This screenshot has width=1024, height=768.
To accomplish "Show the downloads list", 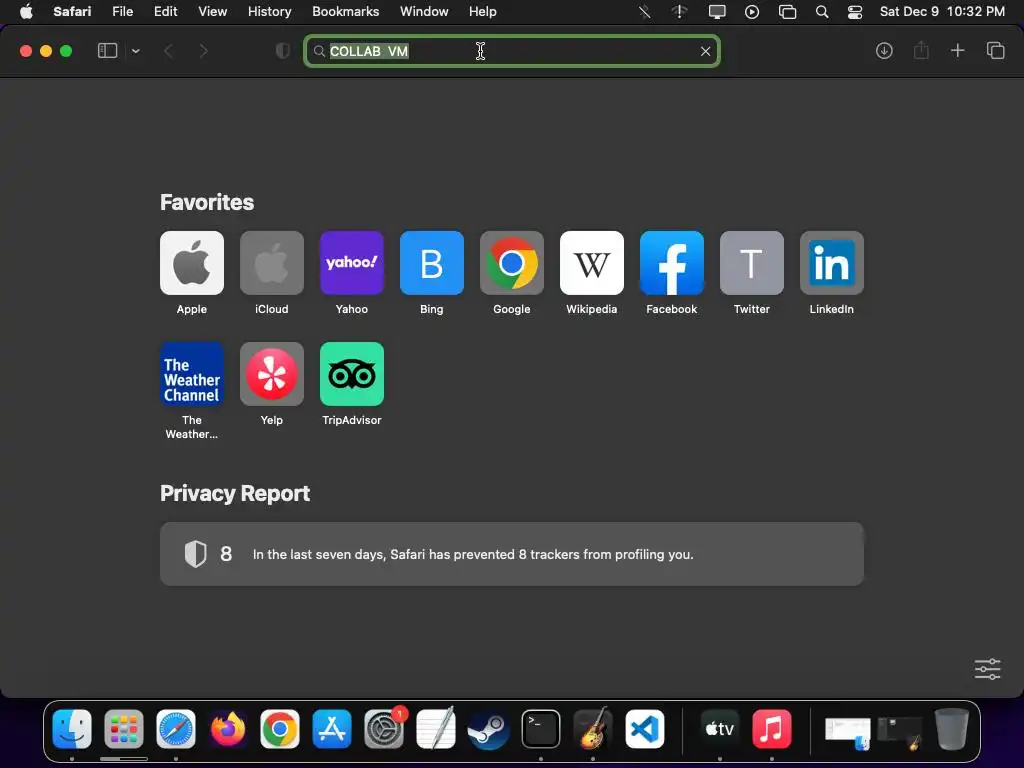I will [884, 51].
